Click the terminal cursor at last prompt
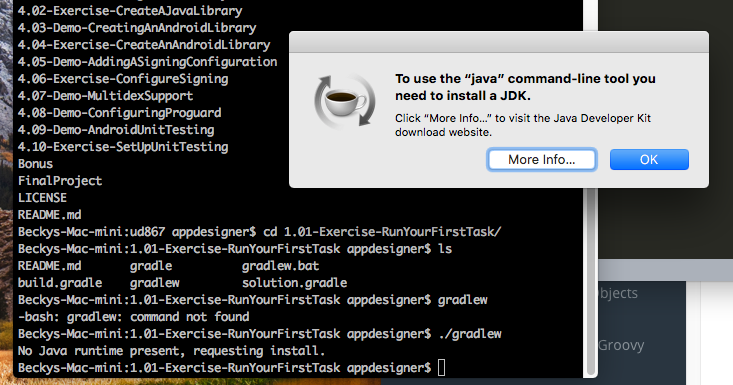Image resolution: width=733 pixels, height=385 pixels. [442, 368]
